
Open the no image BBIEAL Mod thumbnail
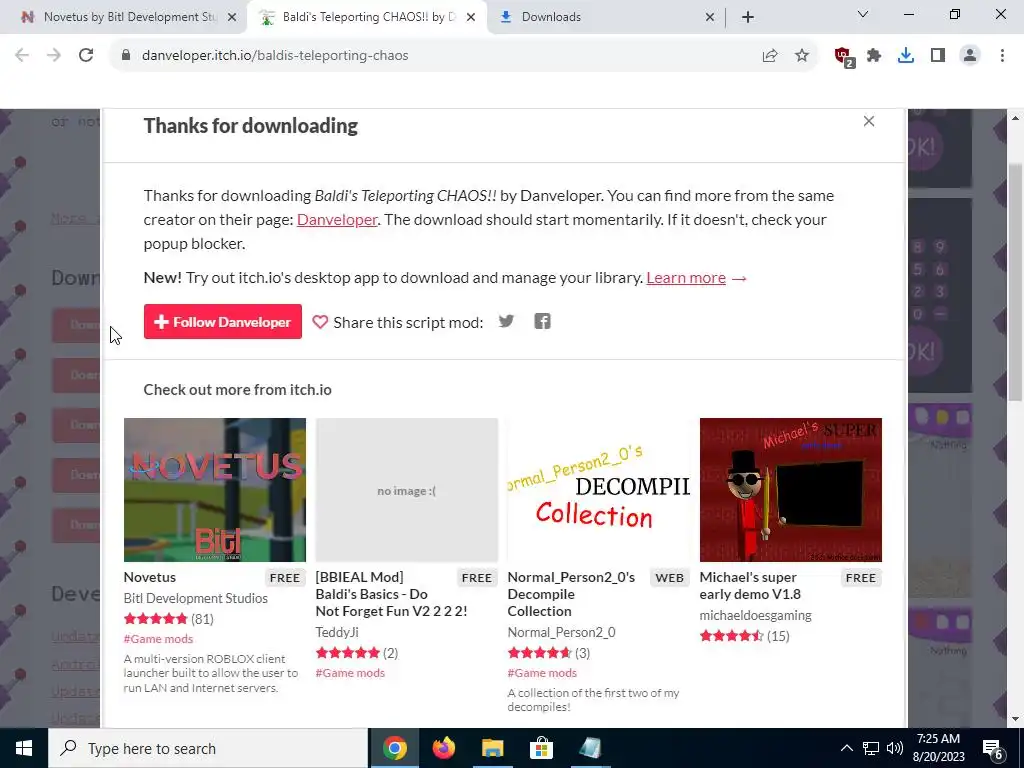(407, 490)
